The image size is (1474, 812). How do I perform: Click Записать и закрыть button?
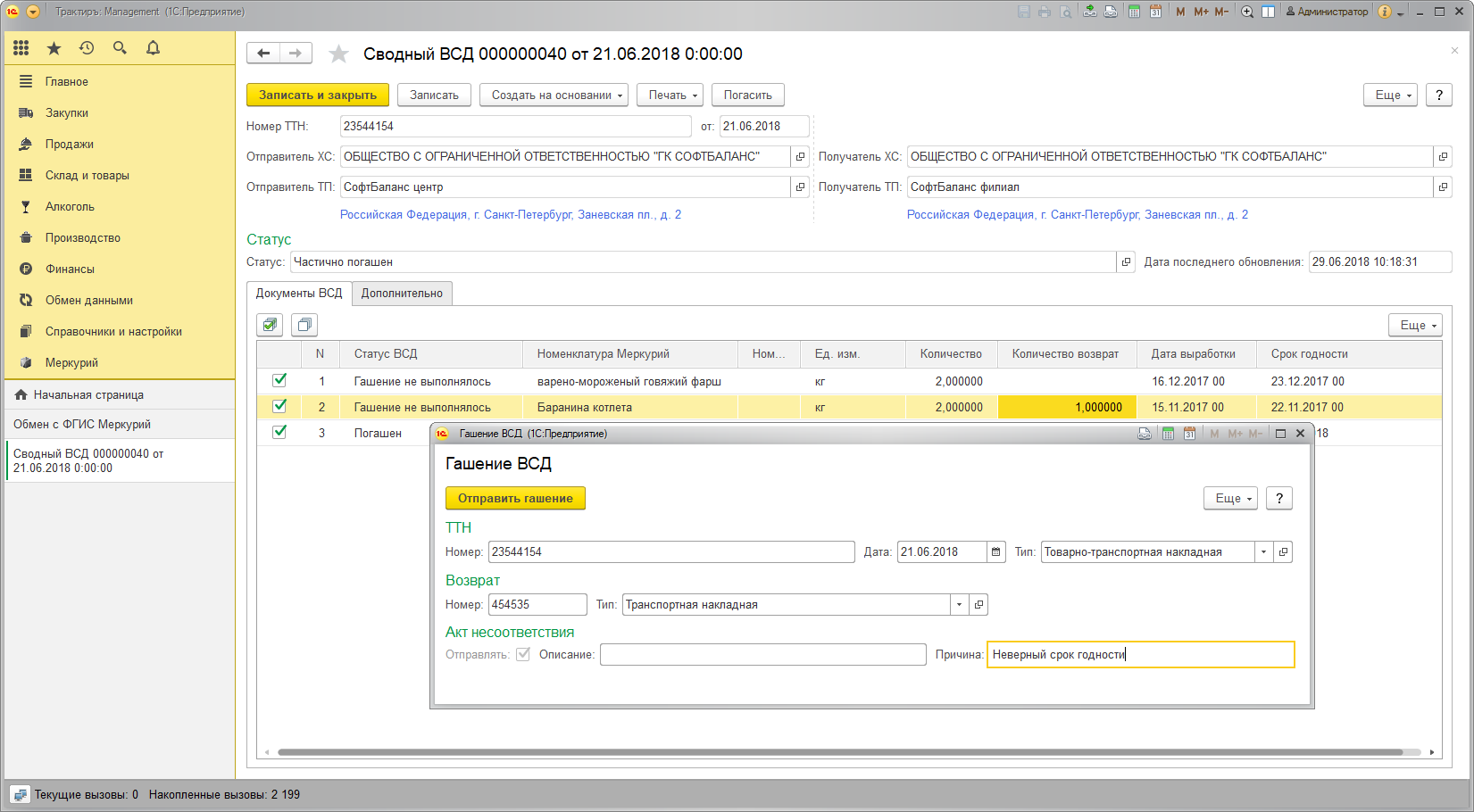pos(318,95)
